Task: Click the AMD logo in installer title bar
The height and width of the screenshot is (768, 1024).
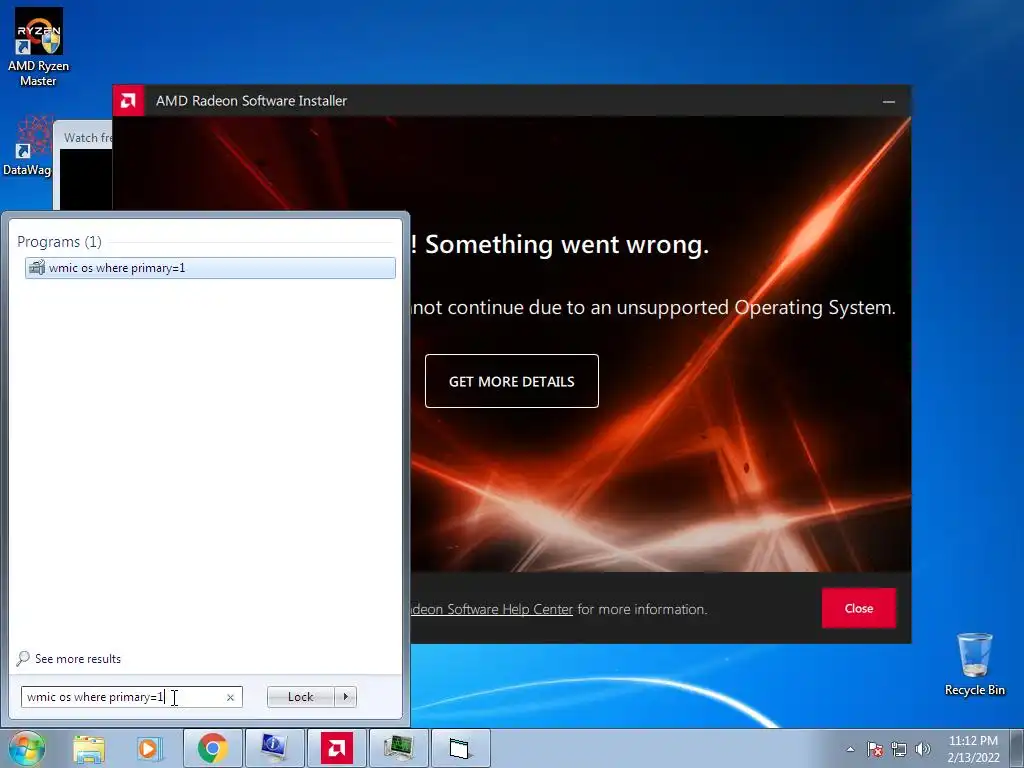Action: [x=128, y=101]
